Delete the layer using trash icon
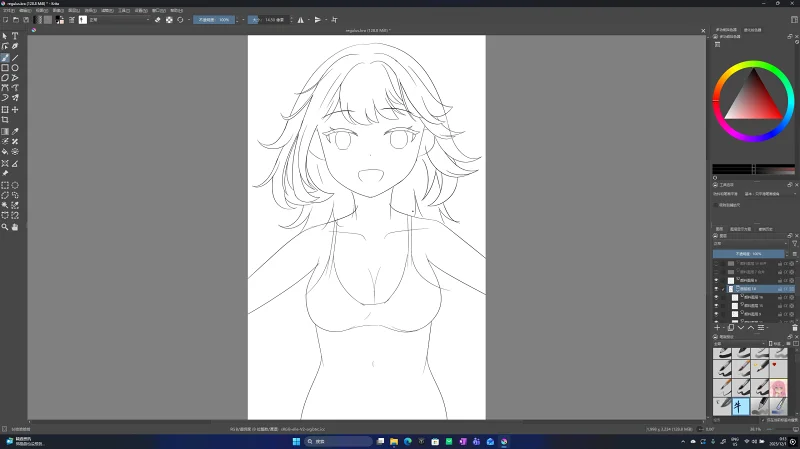The width and height of the screenshot is (800, 449). point(795,327)
